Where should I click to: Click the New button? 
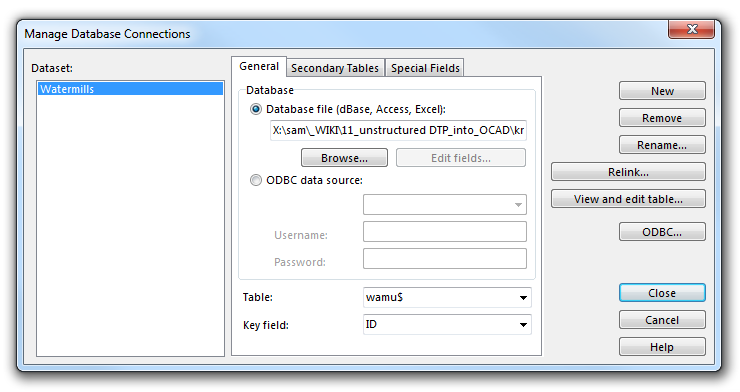pyautogui.click(x=662, y=91)
